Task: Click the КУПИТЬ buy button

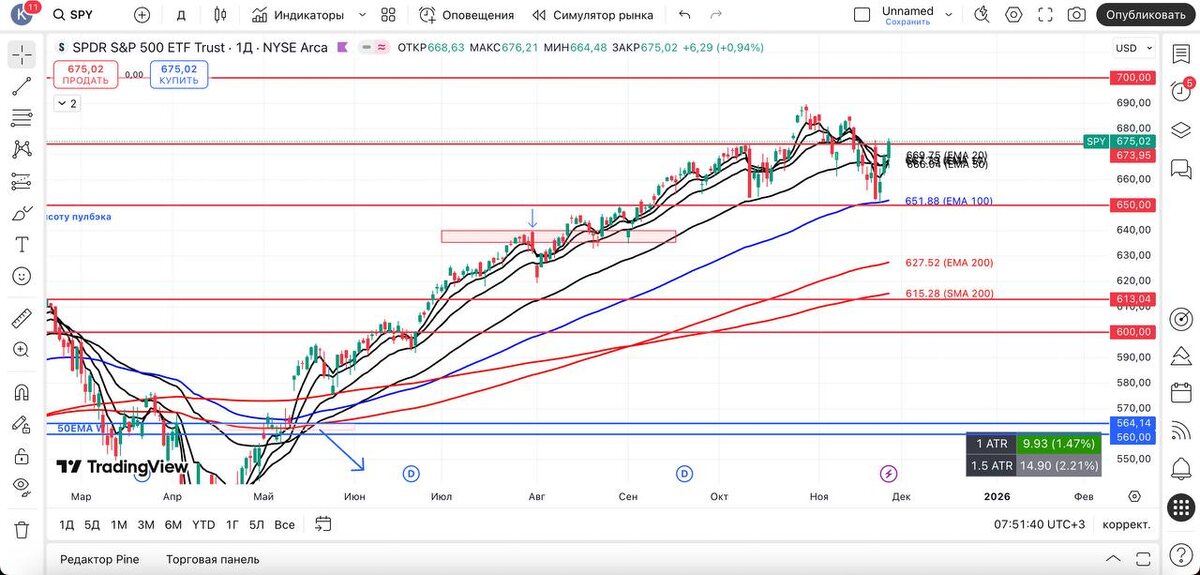Action: click(x=178, y=74)
